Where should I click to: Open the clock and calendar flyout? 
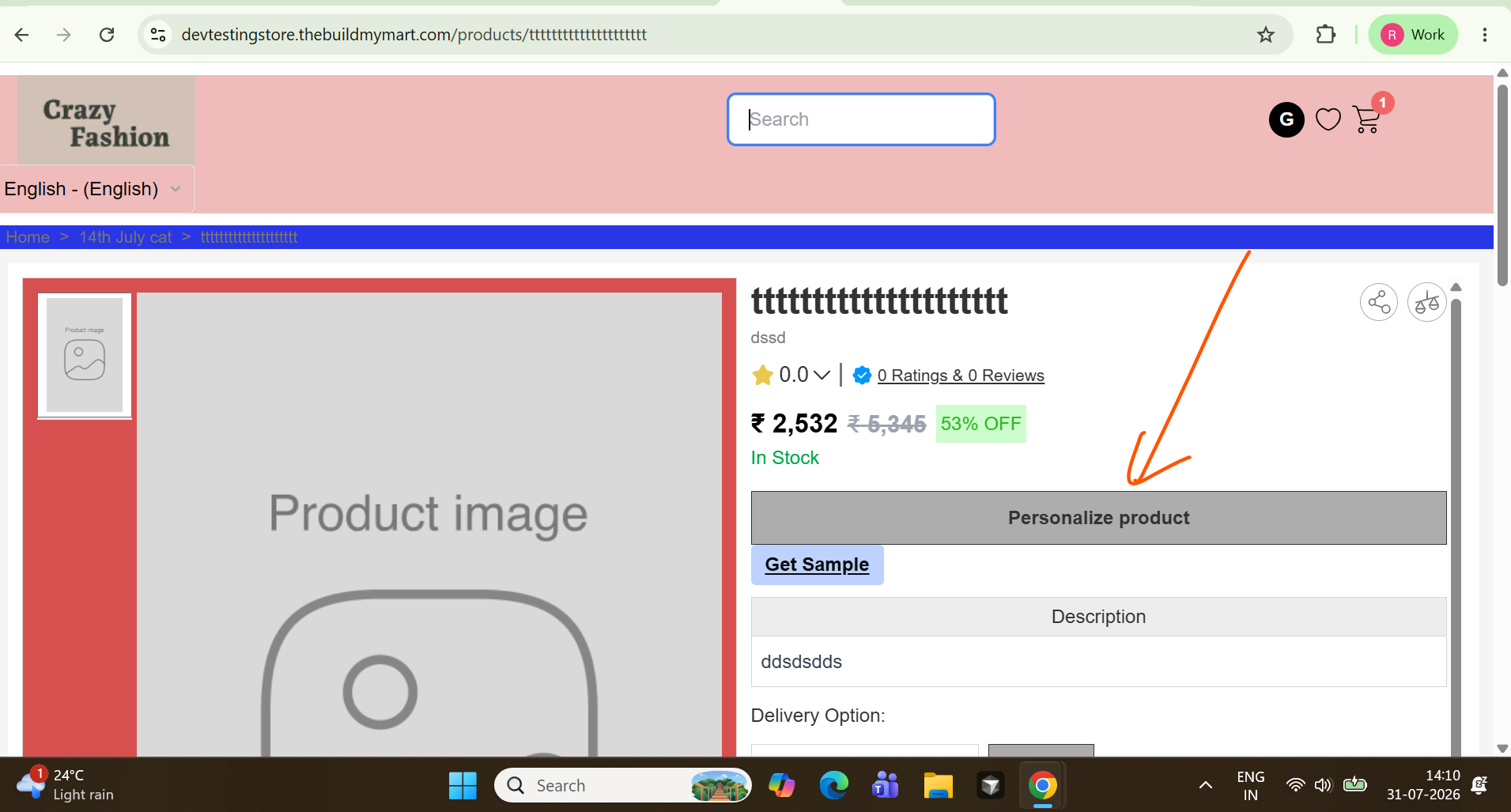click(x=1423, y=785)
